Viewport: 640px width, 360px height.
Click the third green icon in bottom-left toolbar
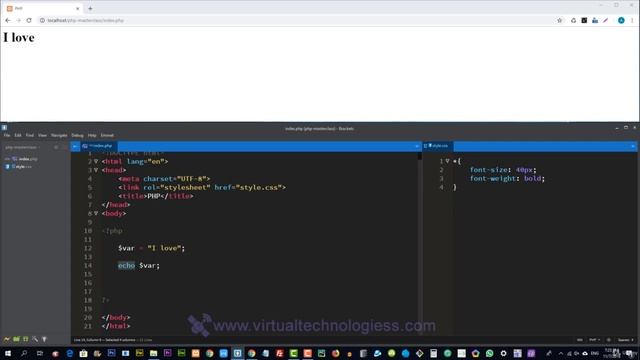(x=26, y=340)
